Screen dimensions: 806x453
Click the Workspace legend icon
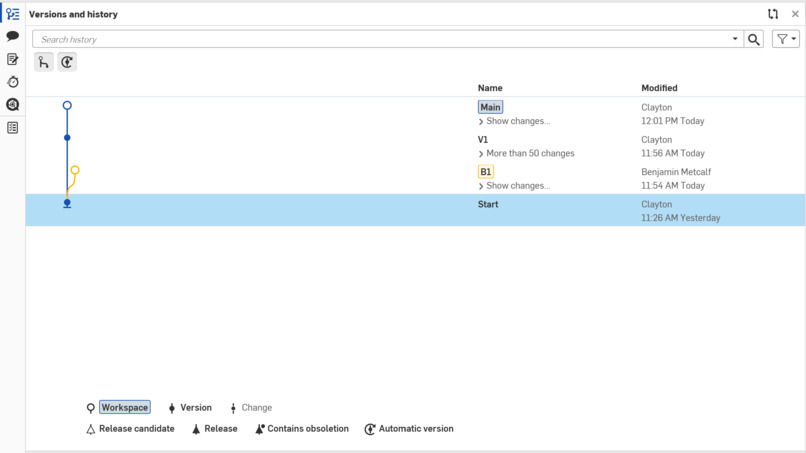pos(90,408)
